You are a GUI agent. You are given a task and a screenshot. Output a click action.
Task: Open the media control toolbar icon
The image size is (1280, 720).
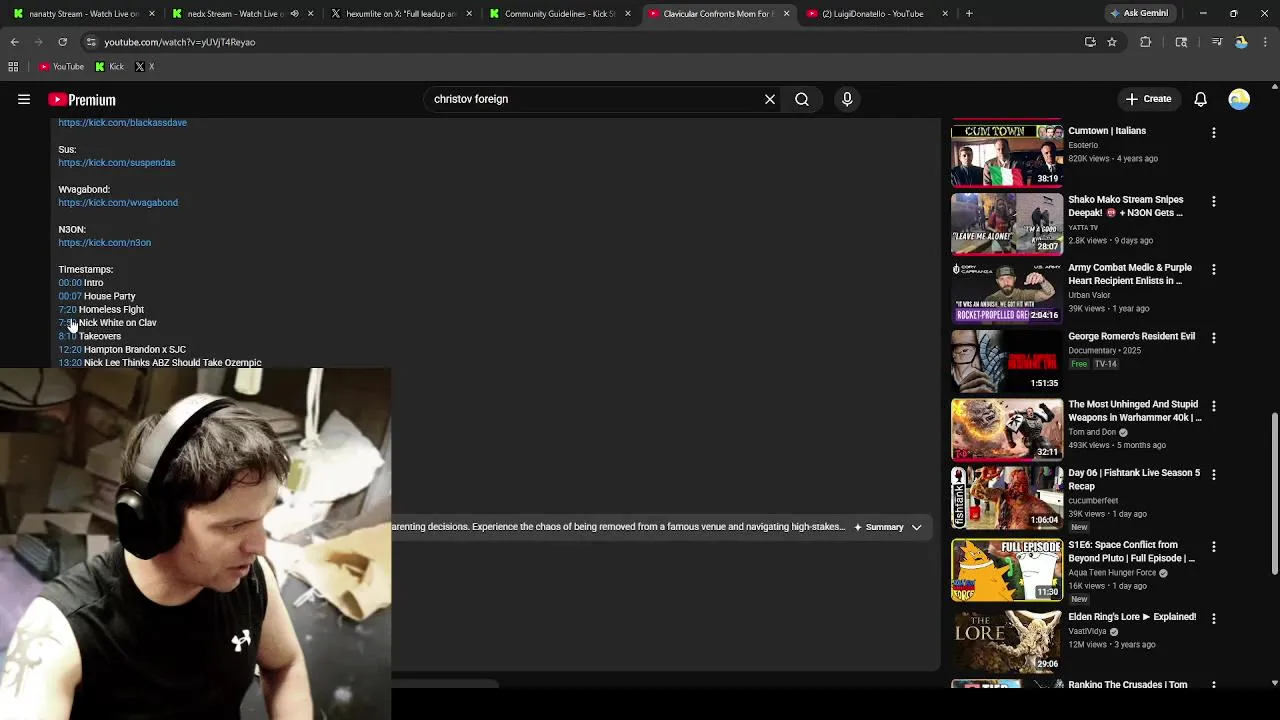pos(1217,42)
